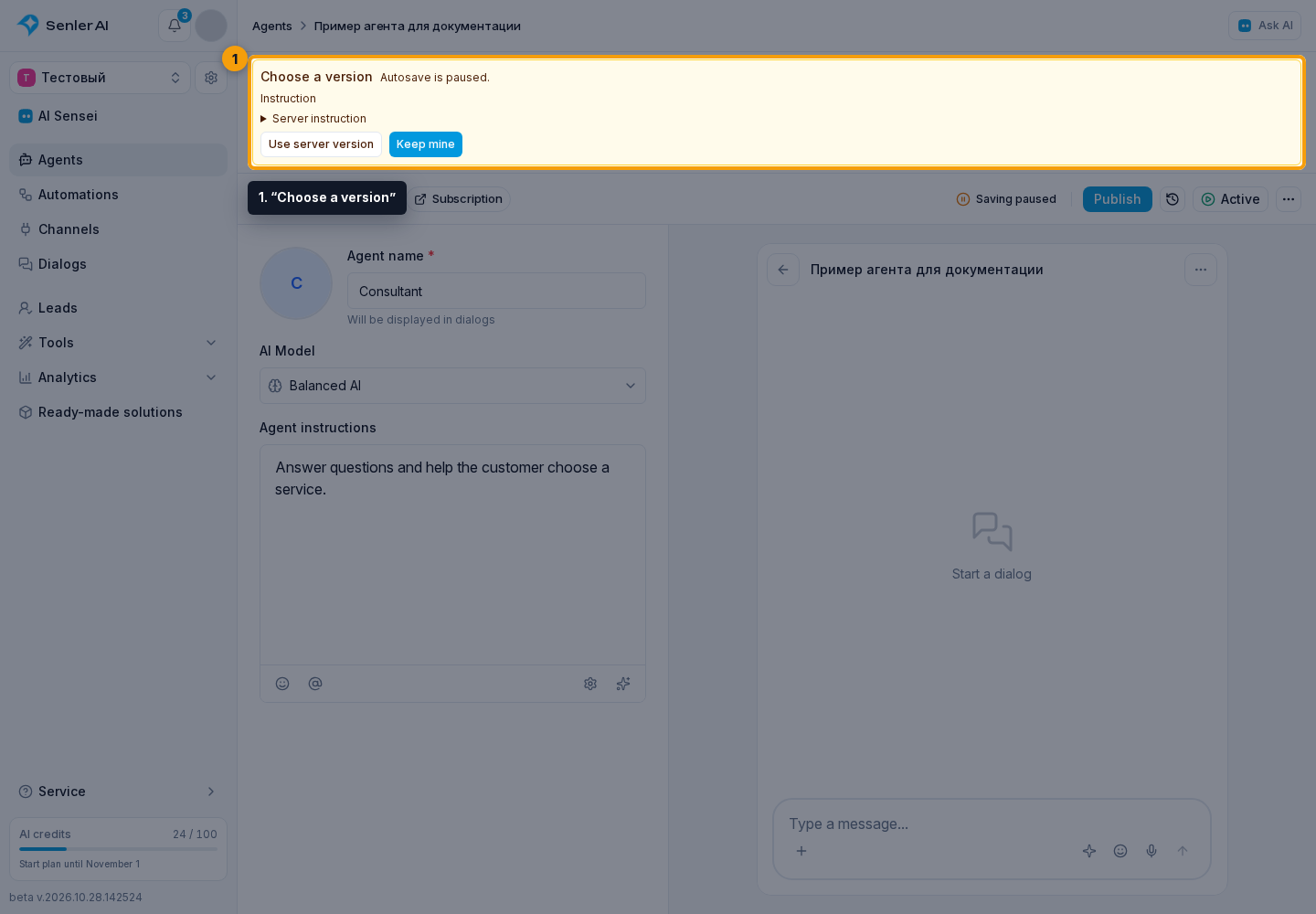Click the agent avatar with letter C
The image size is (1316, 914).
click(x=296, y=283)
